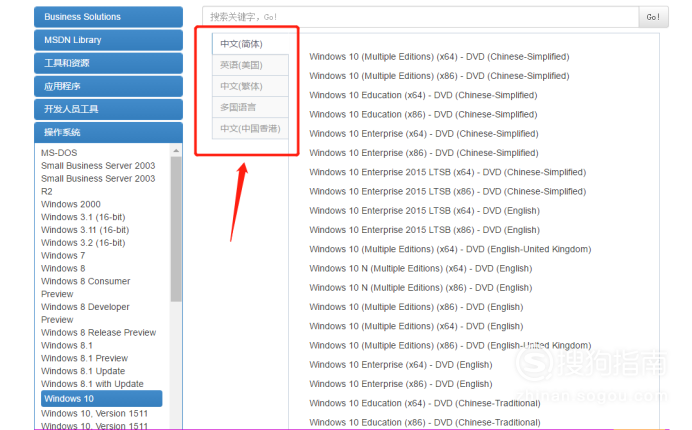Open Enterprise 2015 LTSB (x64) DVD (English)

tap(425, 211)
